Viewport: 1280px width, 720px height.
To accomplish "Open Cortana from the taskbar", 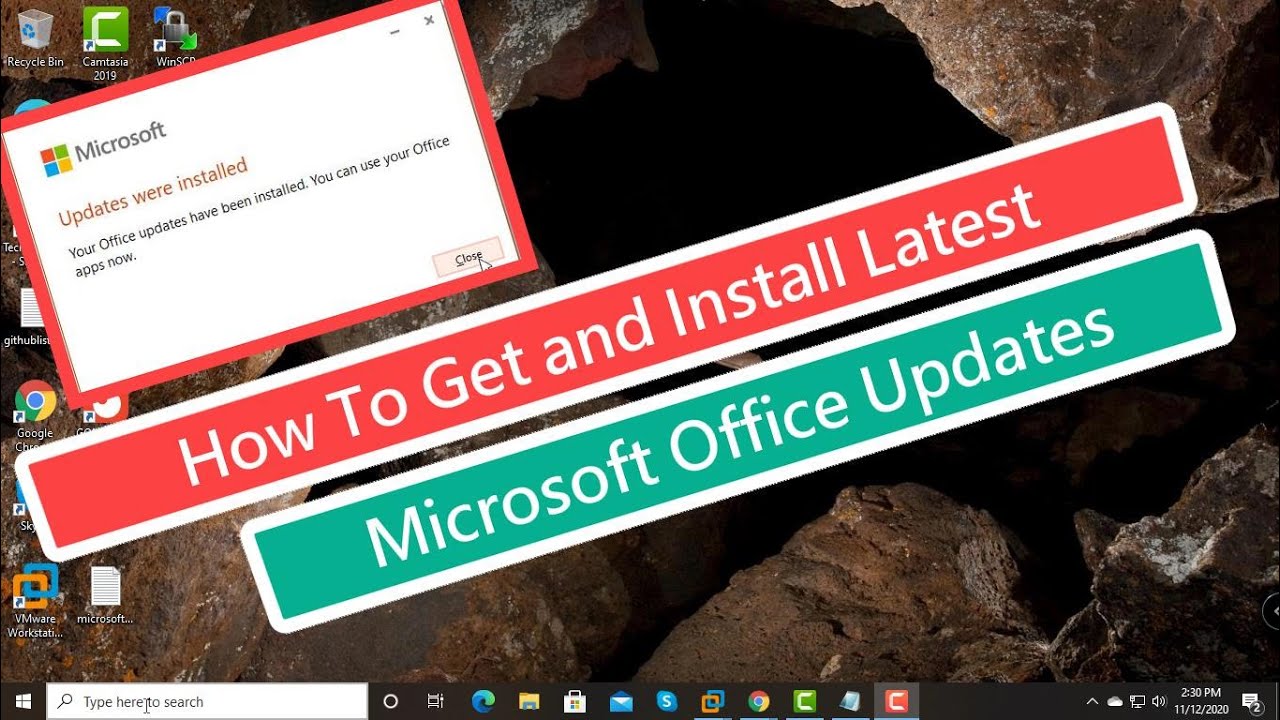I will coord(391,701).
